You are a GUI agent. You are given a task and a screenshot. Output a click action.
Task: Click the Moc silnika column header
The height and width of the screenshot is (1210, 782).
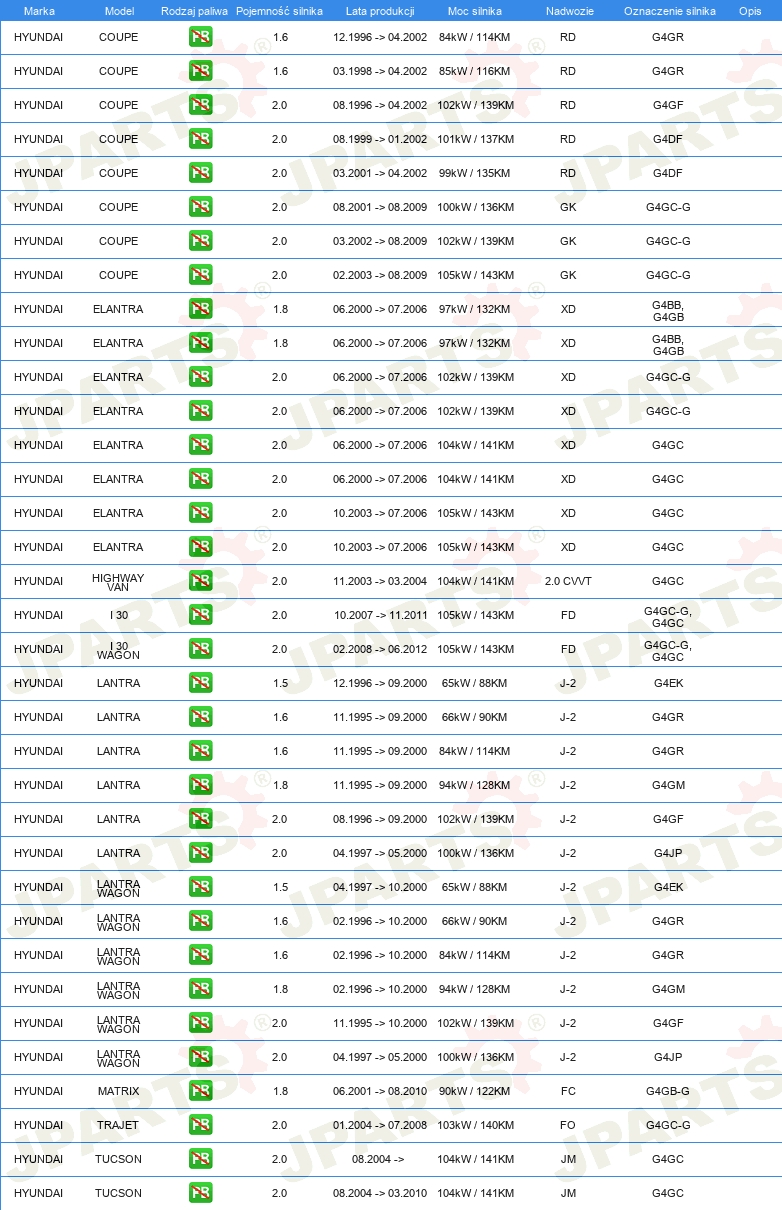475,11
